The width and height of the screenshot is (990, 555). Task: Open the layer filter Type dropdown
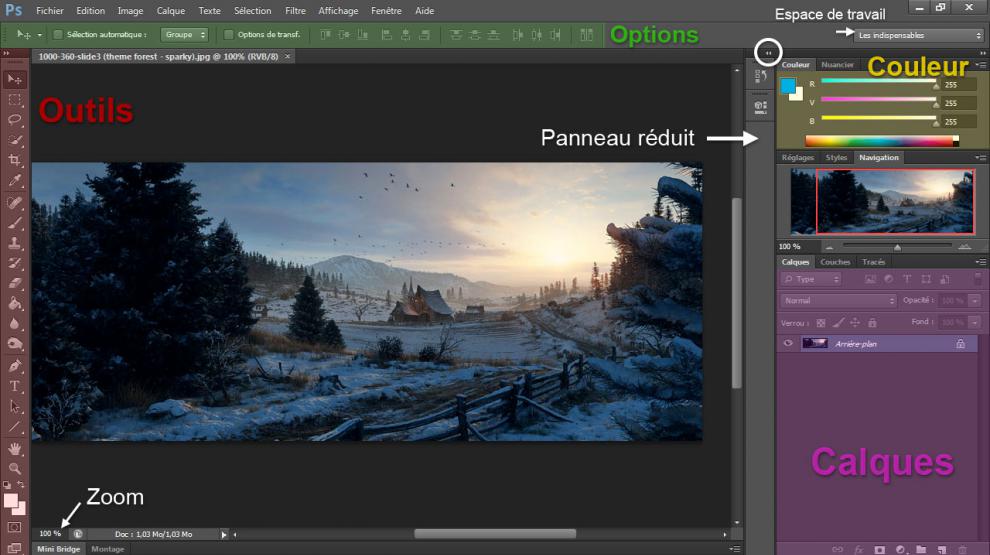(811, 279)
